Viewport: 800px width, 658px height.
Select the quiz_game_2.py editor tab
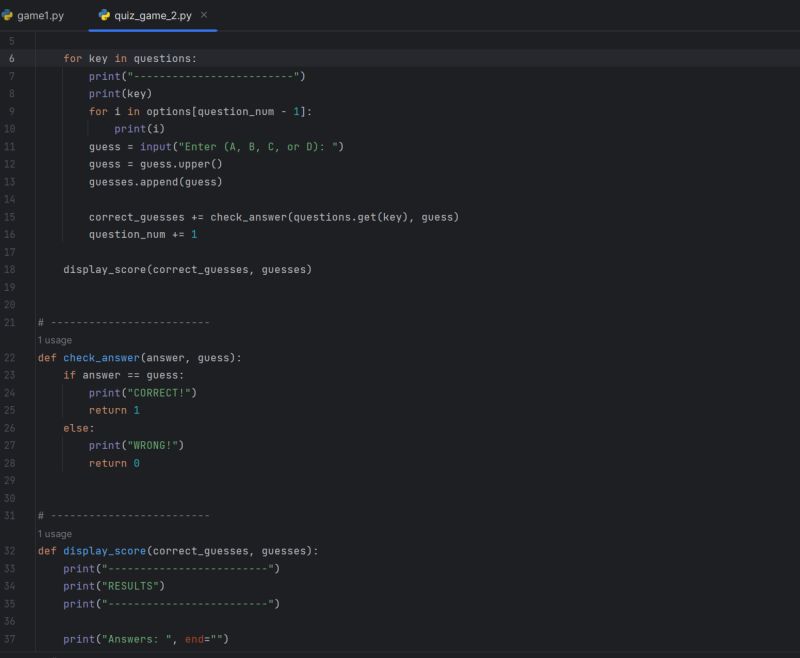pos(152,16)
